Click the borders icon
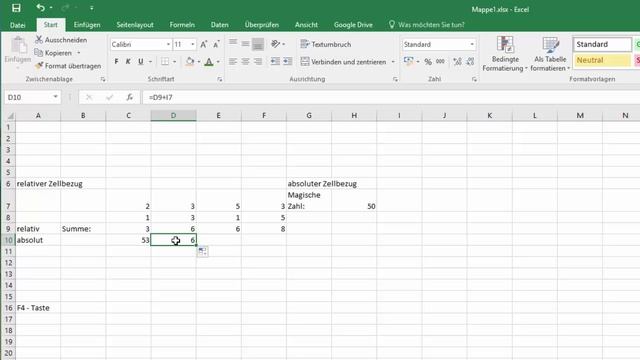The width and height of the screenshot is (640, 360). pos(165,62)
